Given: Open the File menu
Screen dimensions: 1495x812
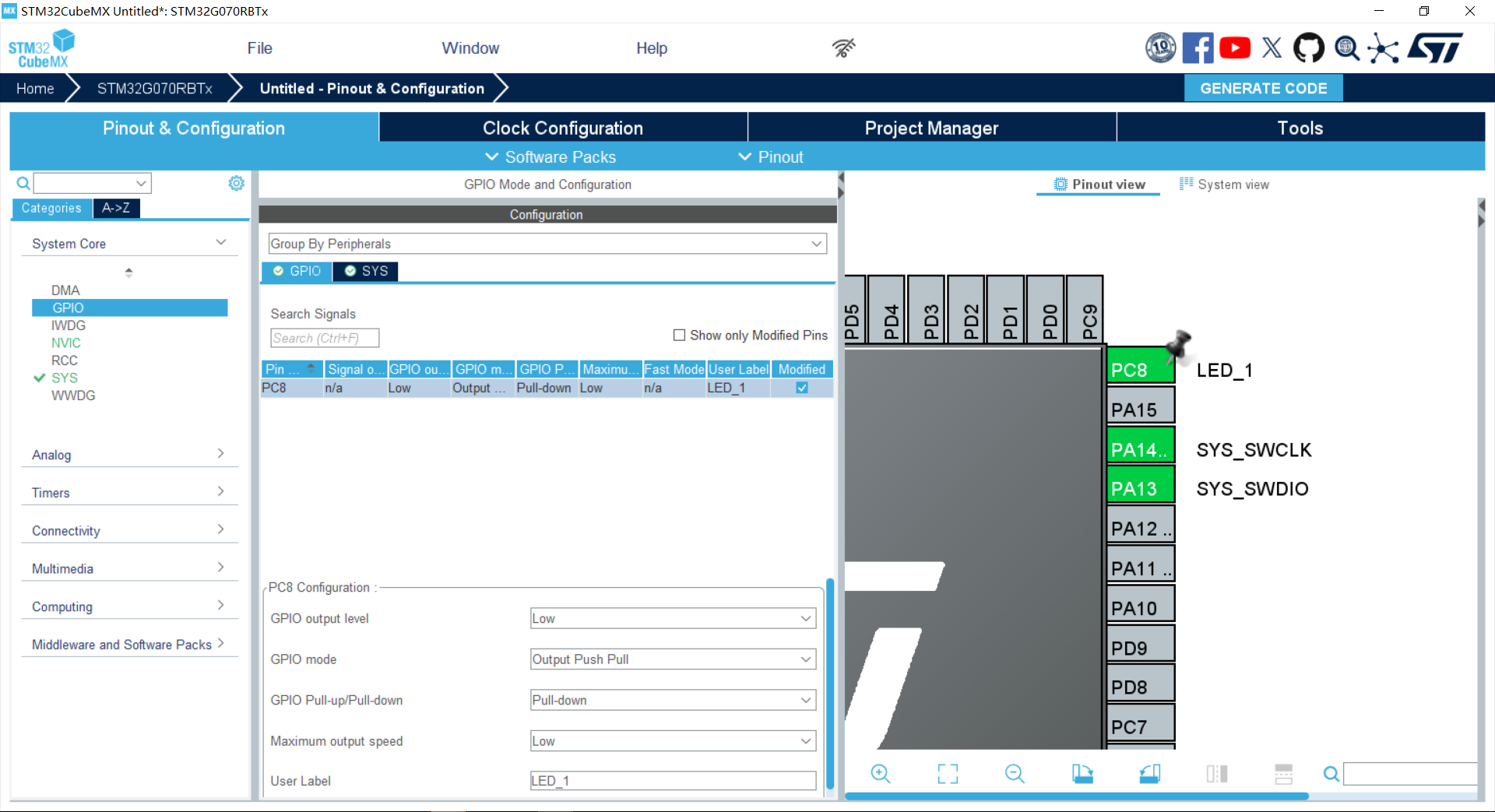Looking at the screenshot, I should [x=259, y=48].
